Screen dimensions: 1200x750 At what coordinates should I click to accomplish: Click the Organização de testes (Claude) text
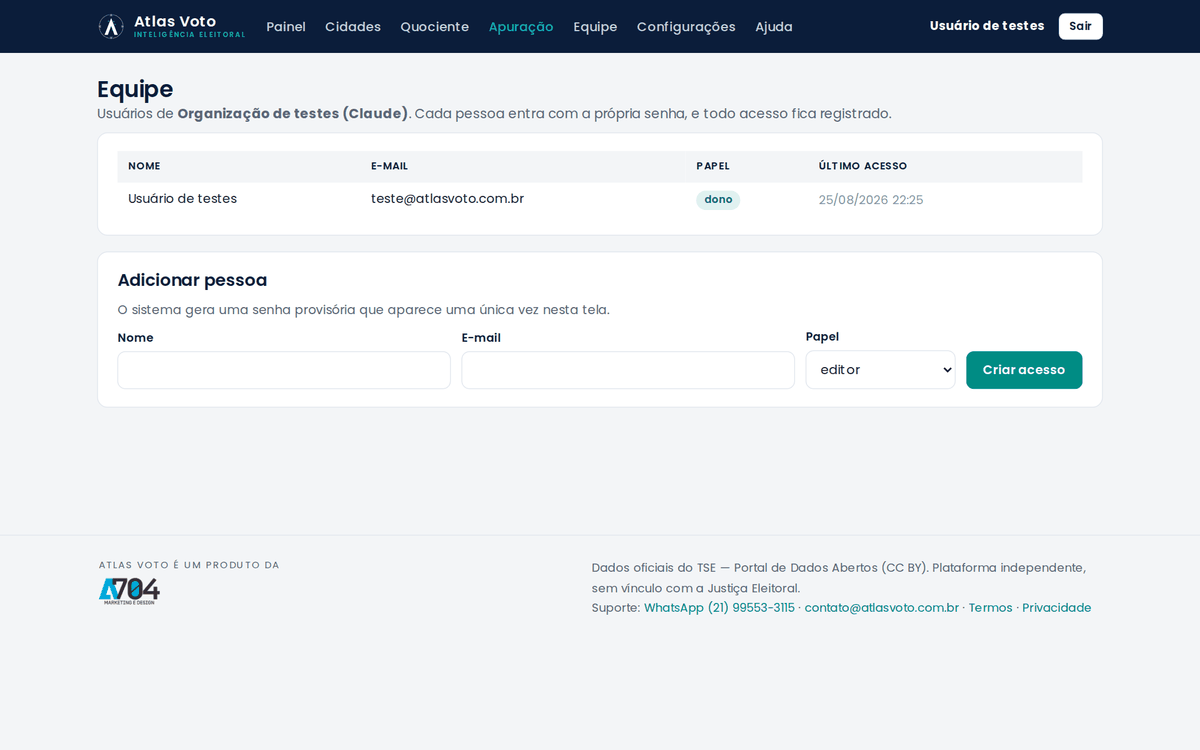[293, 114]
